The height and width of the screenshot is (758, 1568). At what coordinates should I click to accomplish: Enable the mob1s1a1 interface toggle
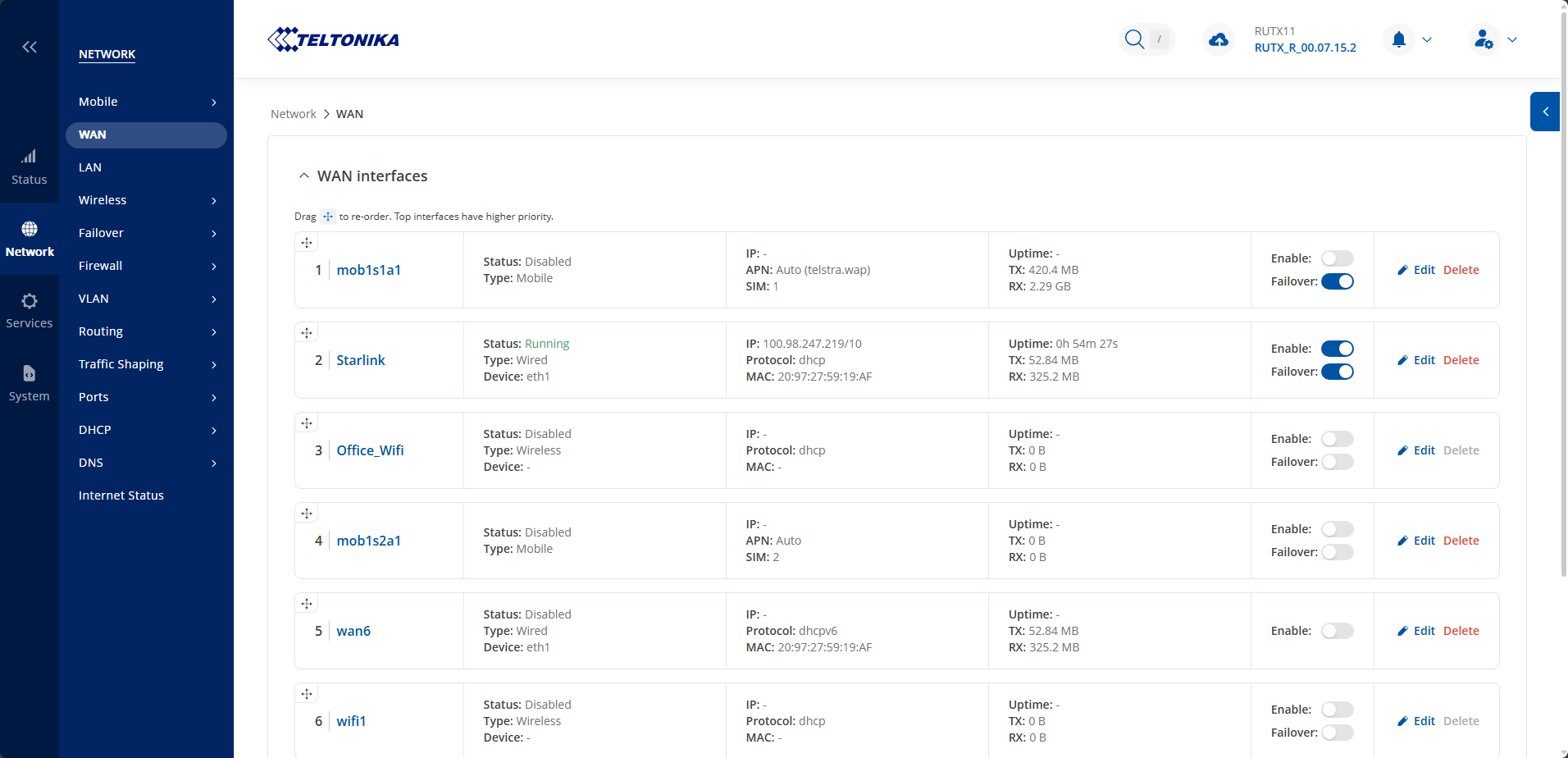pos(1337,258)
